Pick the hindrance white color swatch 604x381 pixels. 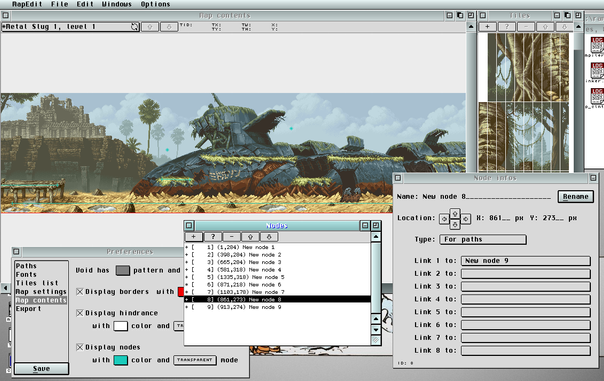[120, 326]
